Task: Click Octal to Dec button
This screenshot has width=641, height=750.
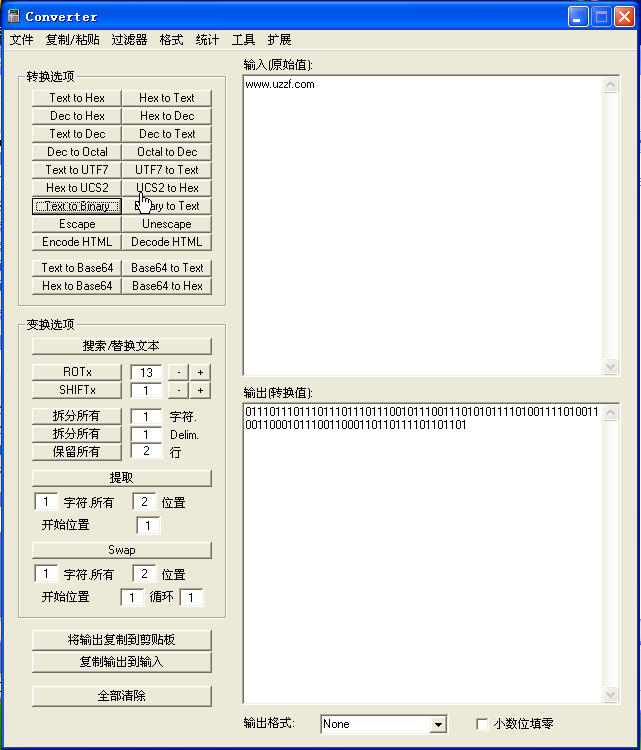Action: pos(167,152)
